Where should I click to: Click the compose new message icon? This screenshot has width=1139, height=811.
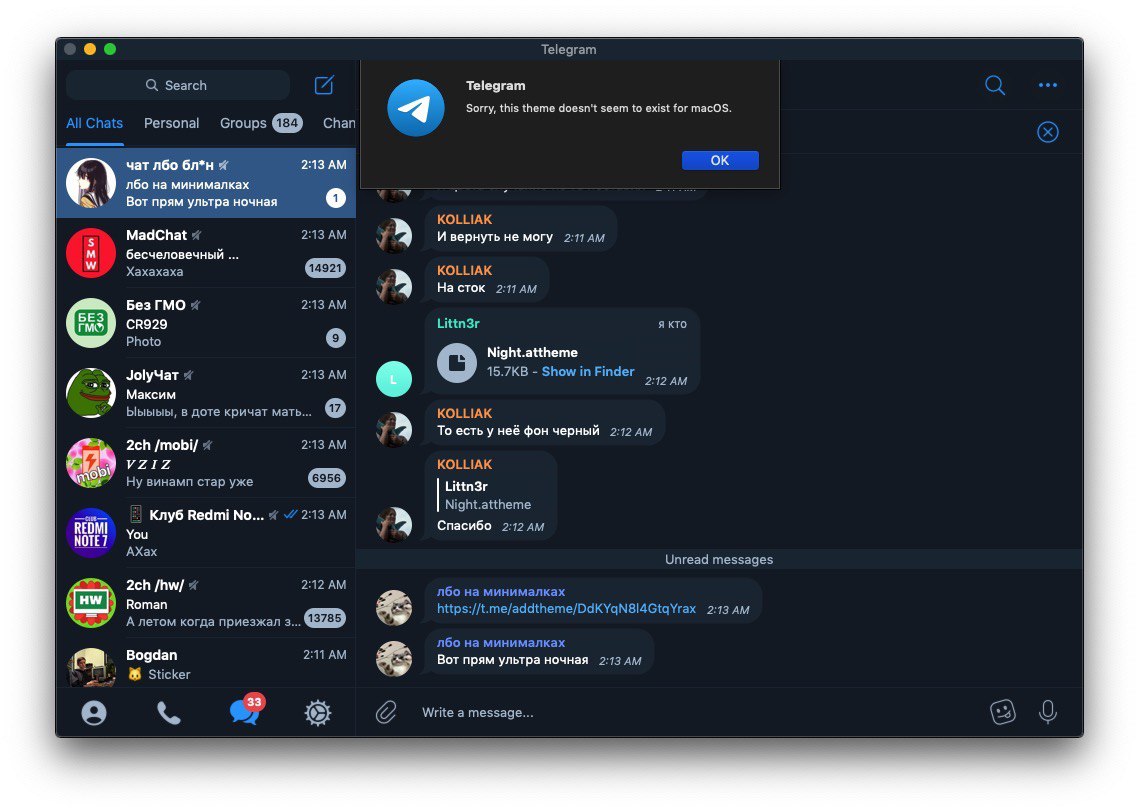324,85
